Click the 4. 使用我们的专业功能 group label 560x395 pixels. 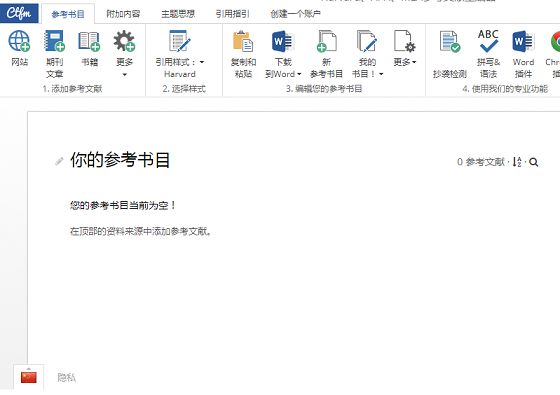coord(505,89)
